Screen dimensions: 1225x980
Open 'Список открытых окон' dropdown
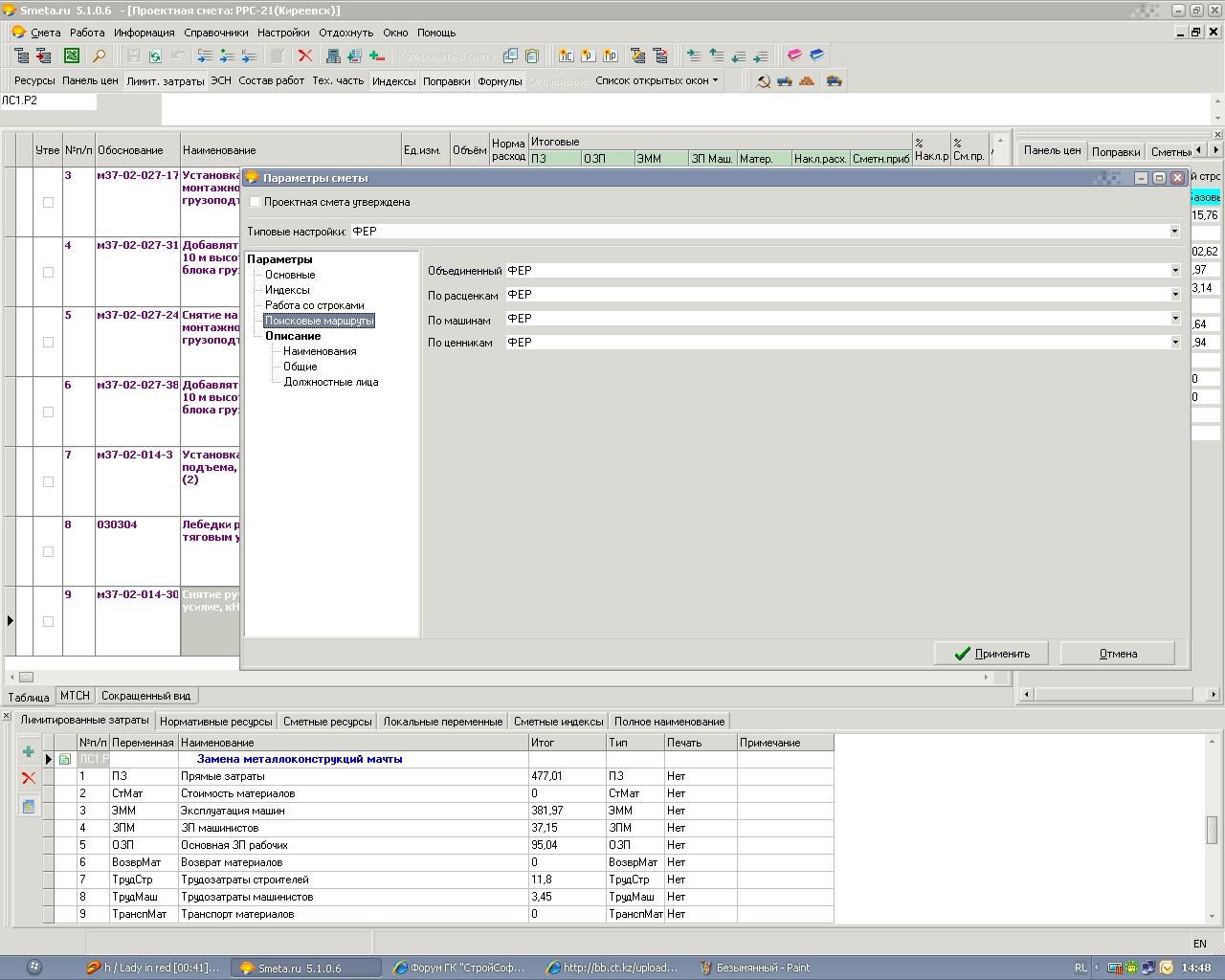[x=657, y=80]
